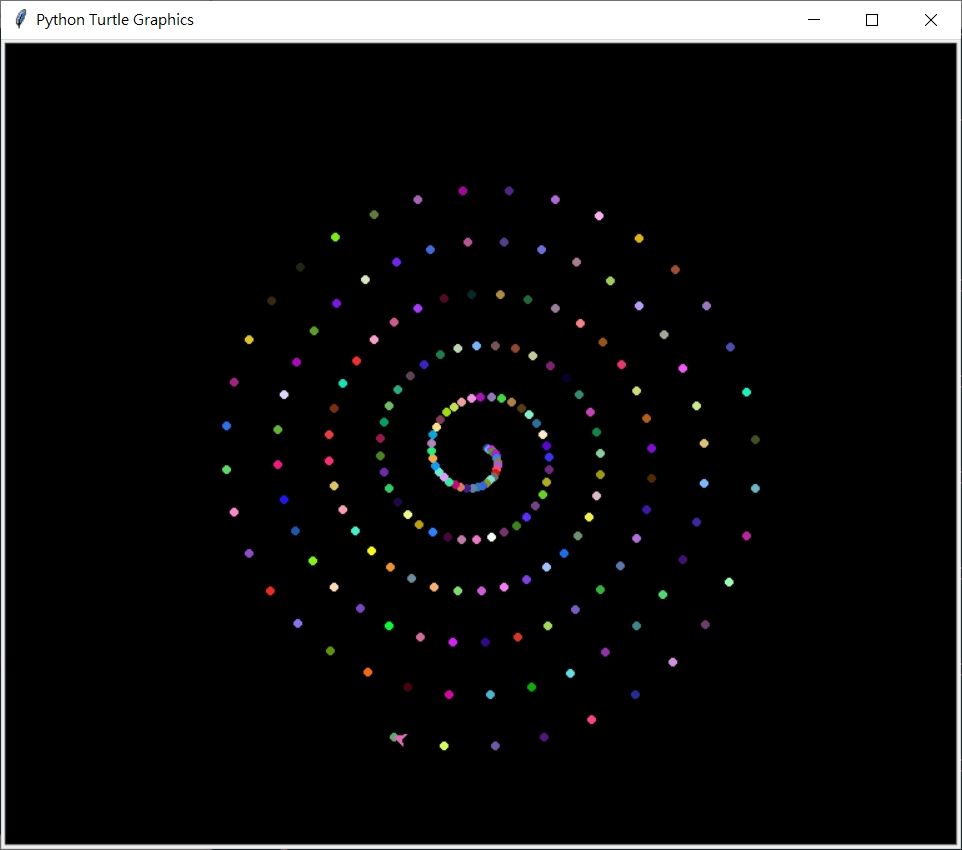Click the Python feather icon in the title bar
Screen dimensions: 962x850
19,19
